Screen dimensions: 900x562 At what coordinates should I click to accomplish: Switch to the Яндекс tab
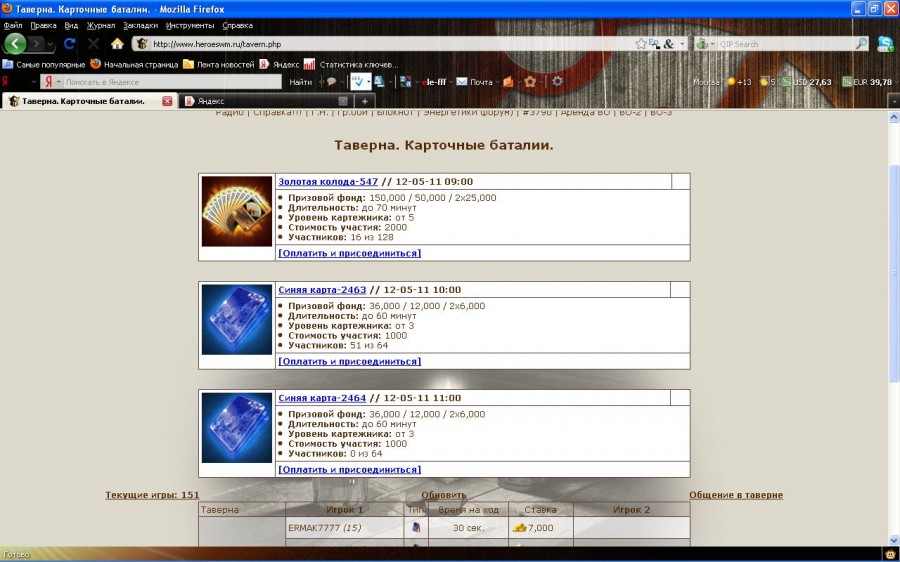265,101
